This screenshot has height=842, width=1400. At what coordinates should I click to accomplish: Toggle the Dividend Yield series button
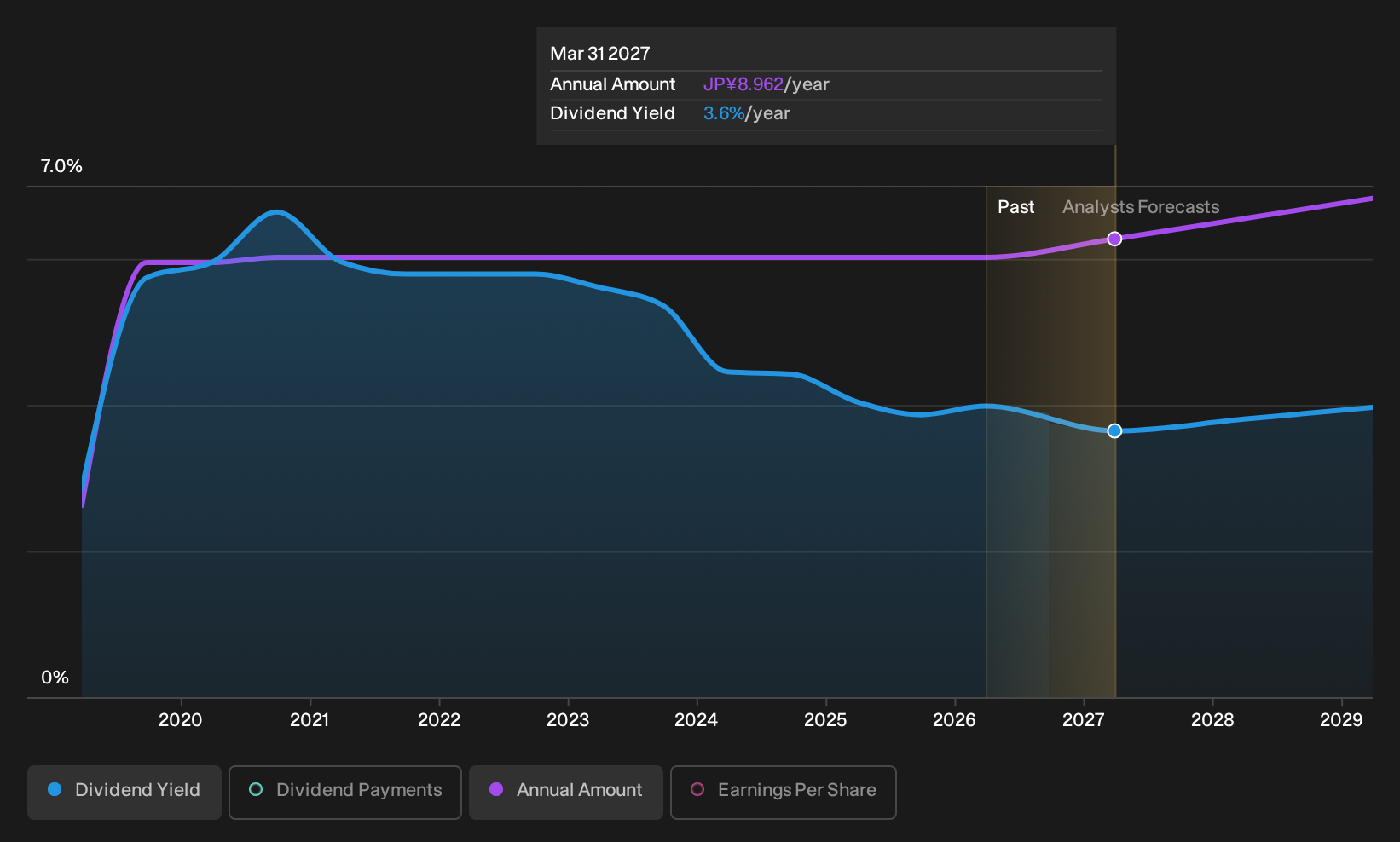(x=124, y=792)
